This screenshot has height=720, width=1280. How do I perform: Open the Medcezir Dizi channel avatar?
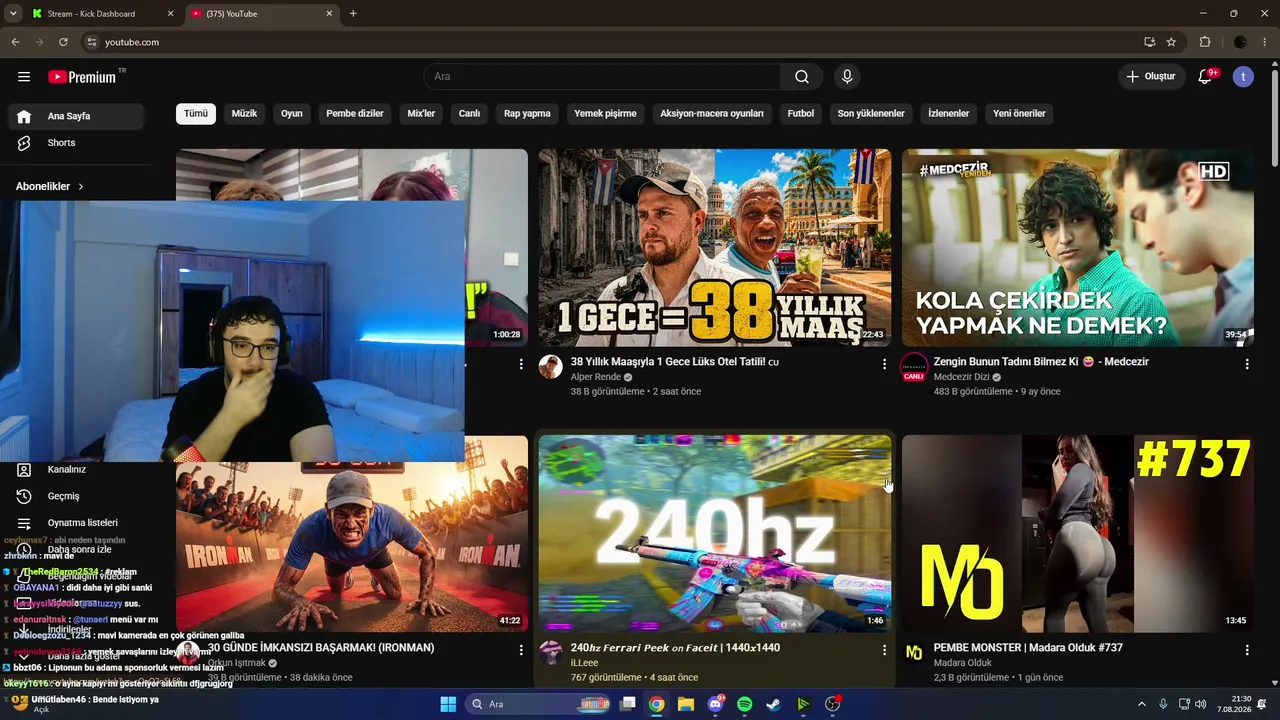(914, 368)
